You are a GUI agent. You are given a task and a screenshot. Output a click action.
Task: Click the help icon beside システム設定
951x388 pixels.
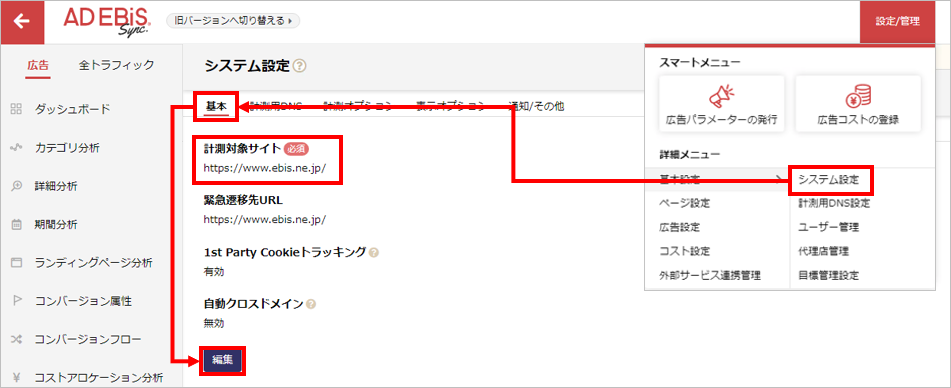coord(299,65)
